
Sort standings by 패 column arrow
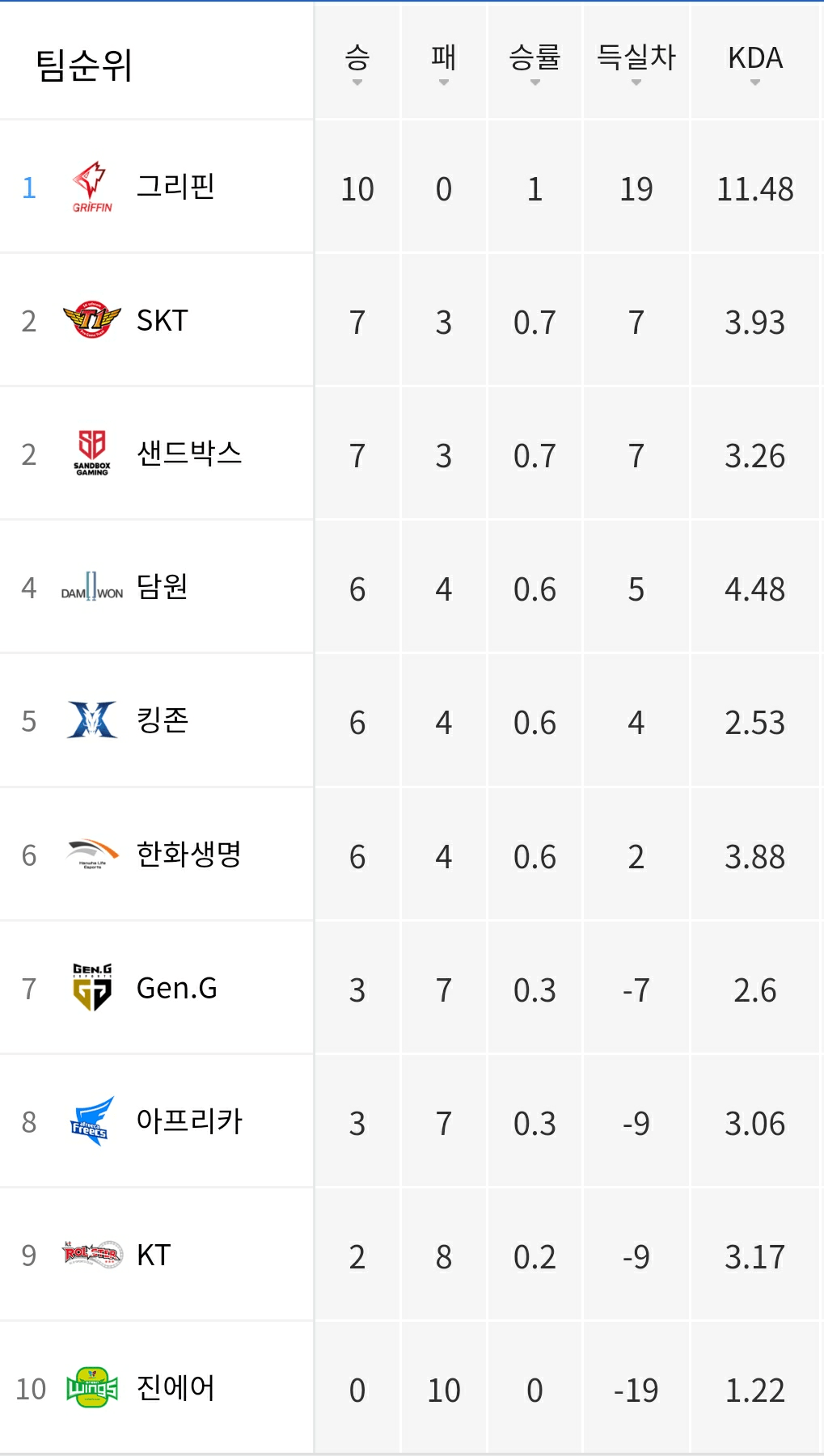443,82
